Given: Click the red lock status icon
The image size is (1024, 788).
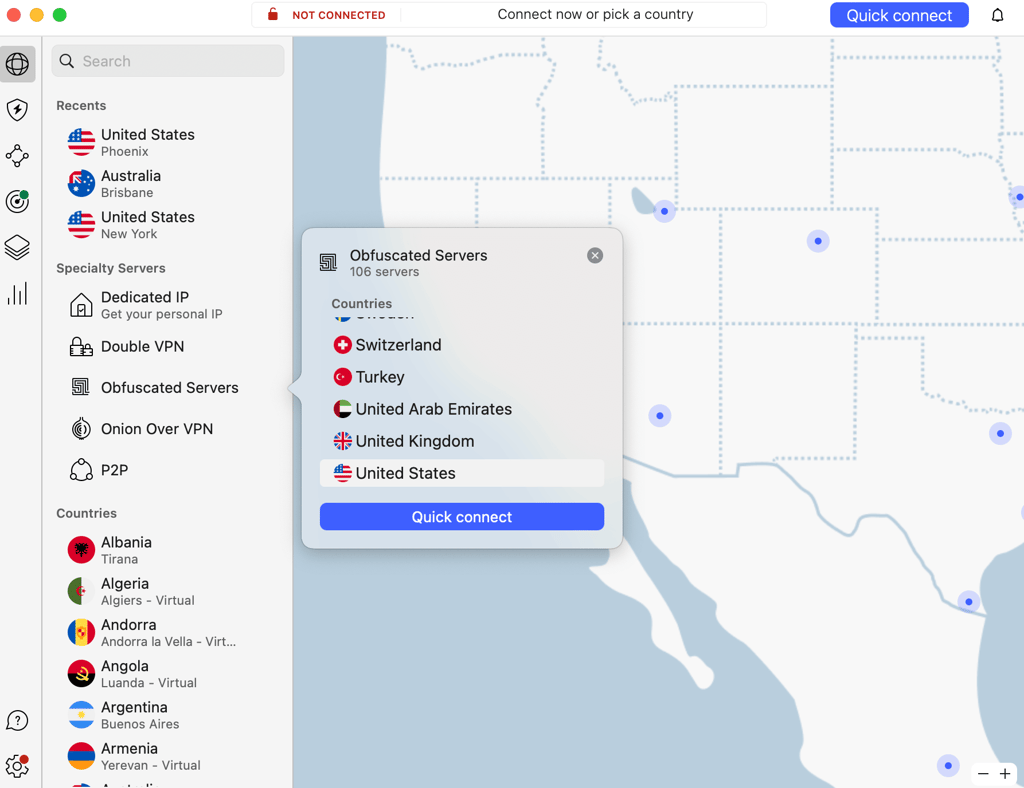Looking at the screenshot, I should (273, 14).
